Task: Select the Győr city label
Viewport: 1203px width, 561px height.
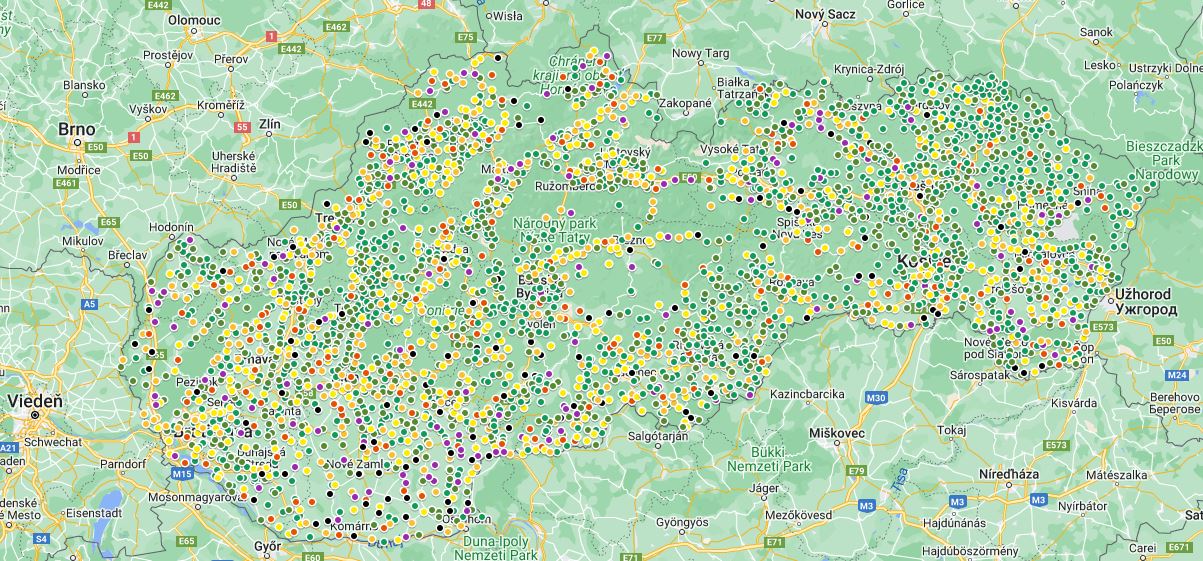Action: pyautogui.click(x=268, y=546)
